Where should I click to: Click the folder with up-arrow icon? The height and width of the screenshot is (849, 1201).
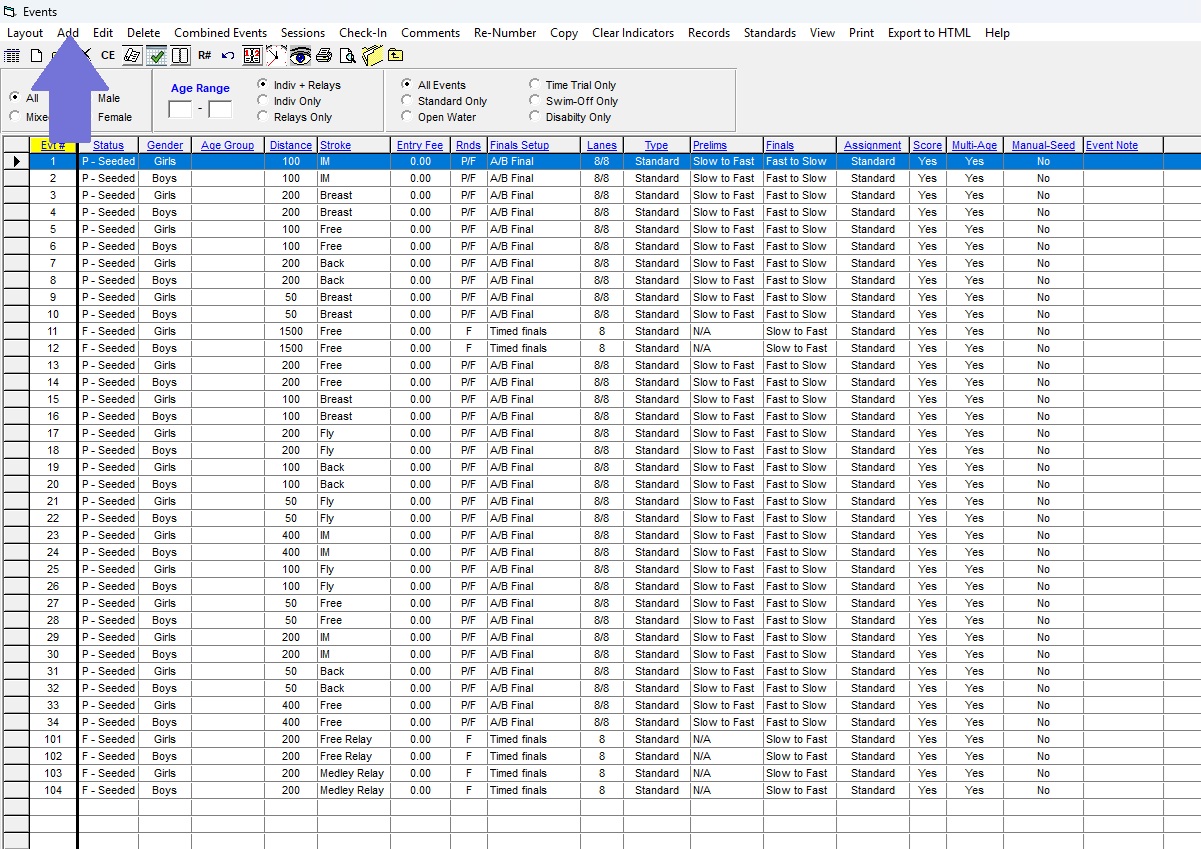click(395, 55)
